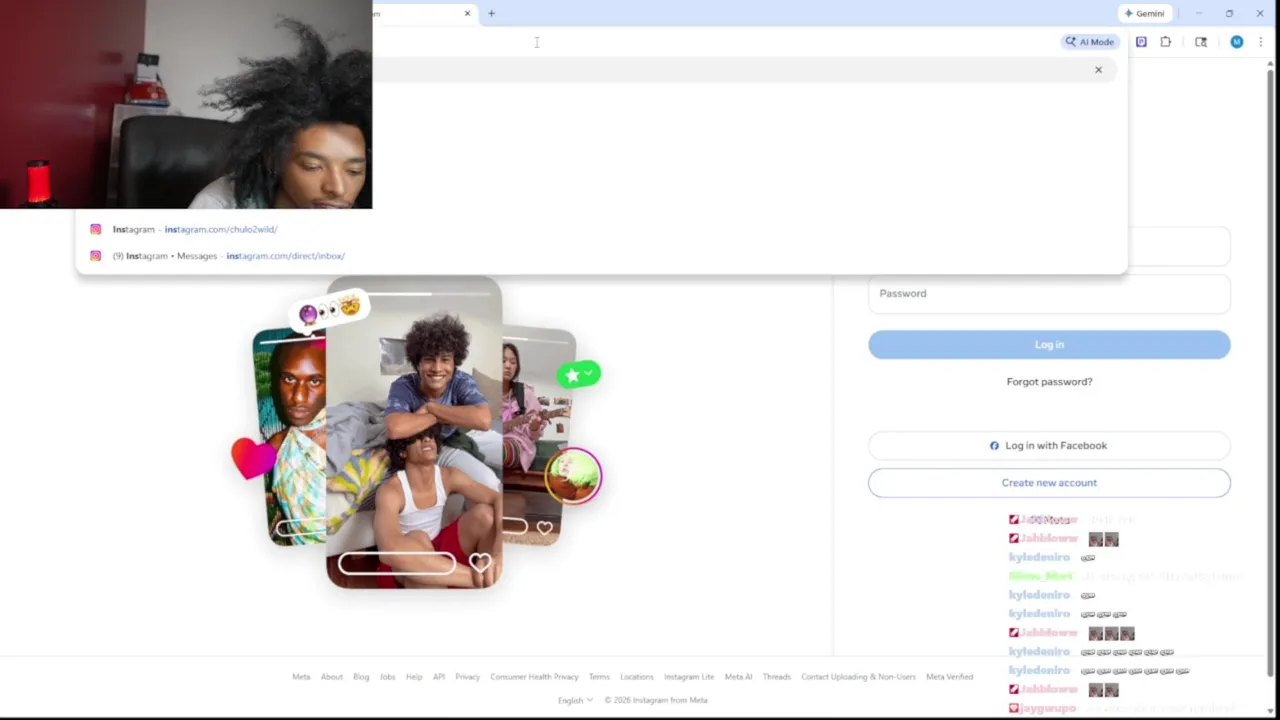Image resolution: width=1280 pixels, height=720 pixels.
Task: Close the current browser tab
Action: 467,13
